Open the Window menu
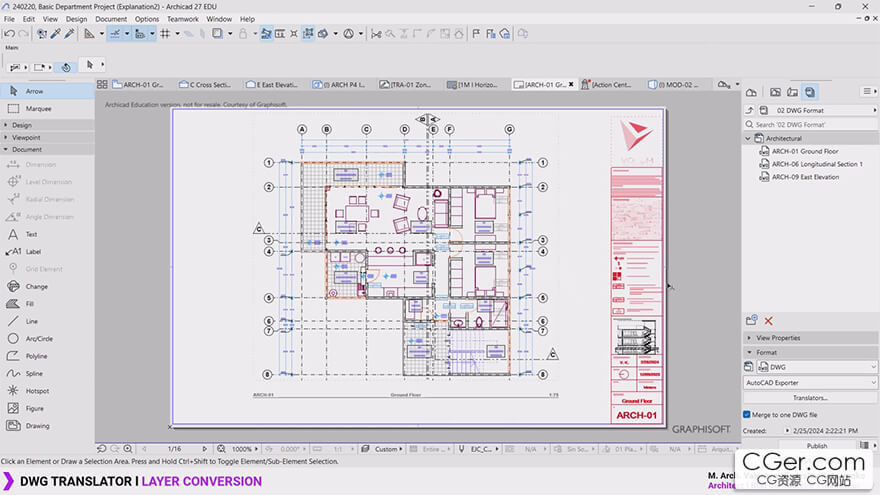 219,19
